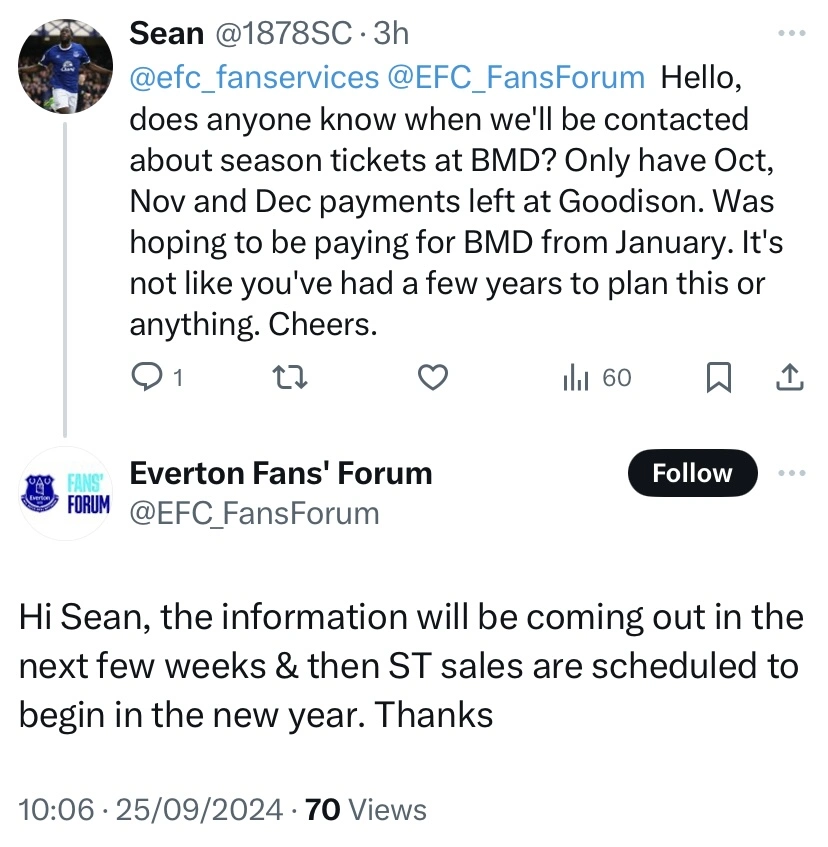Click the 70 Views count
Screen dimensions: 828x847
click(x=365, y=809)
